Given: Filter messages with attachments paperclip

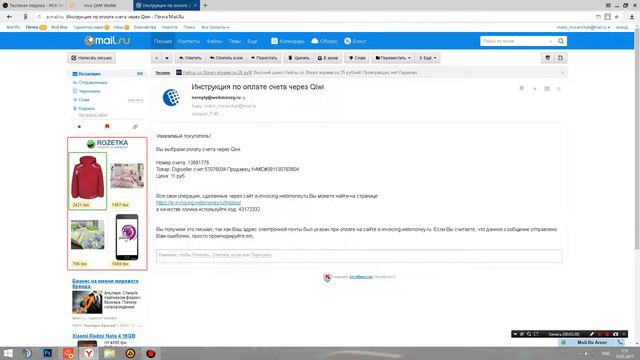Looking at the screenshot, I should coord(135,127).
